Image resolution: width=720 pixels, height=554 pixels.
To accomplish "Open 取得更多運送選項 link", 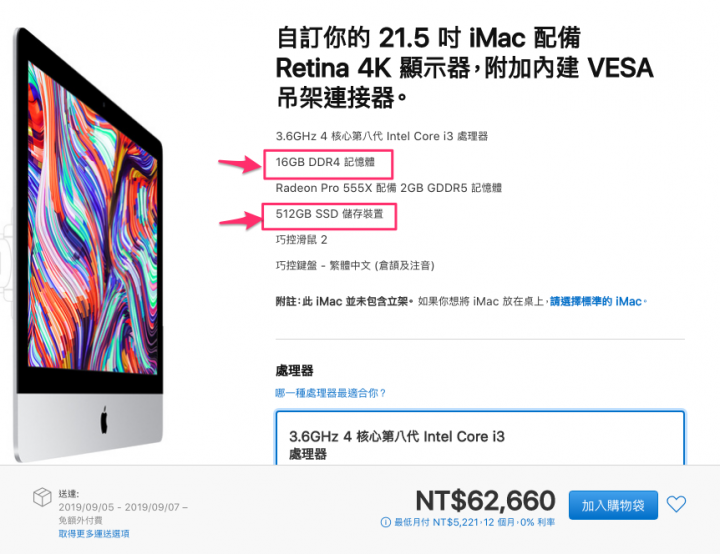I will [x=94, y=534].
